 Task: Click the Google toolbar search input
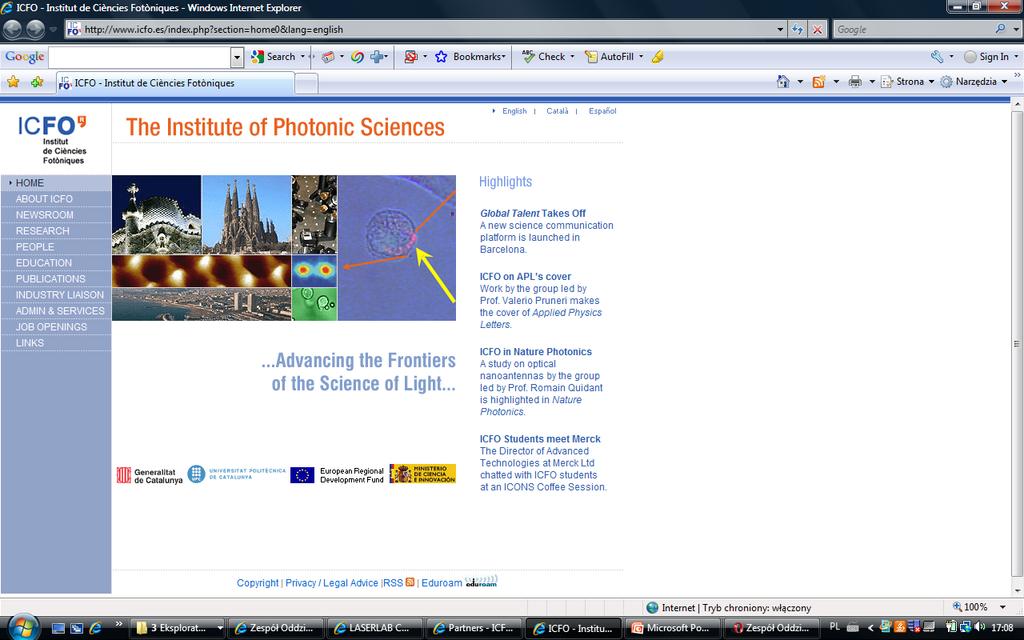[x=140, y=57]
